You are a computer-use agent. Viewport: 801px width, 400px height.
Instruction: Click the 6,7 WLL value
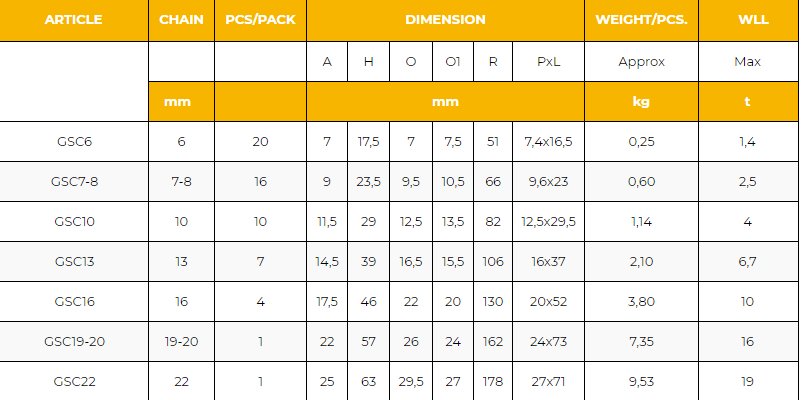747,262
